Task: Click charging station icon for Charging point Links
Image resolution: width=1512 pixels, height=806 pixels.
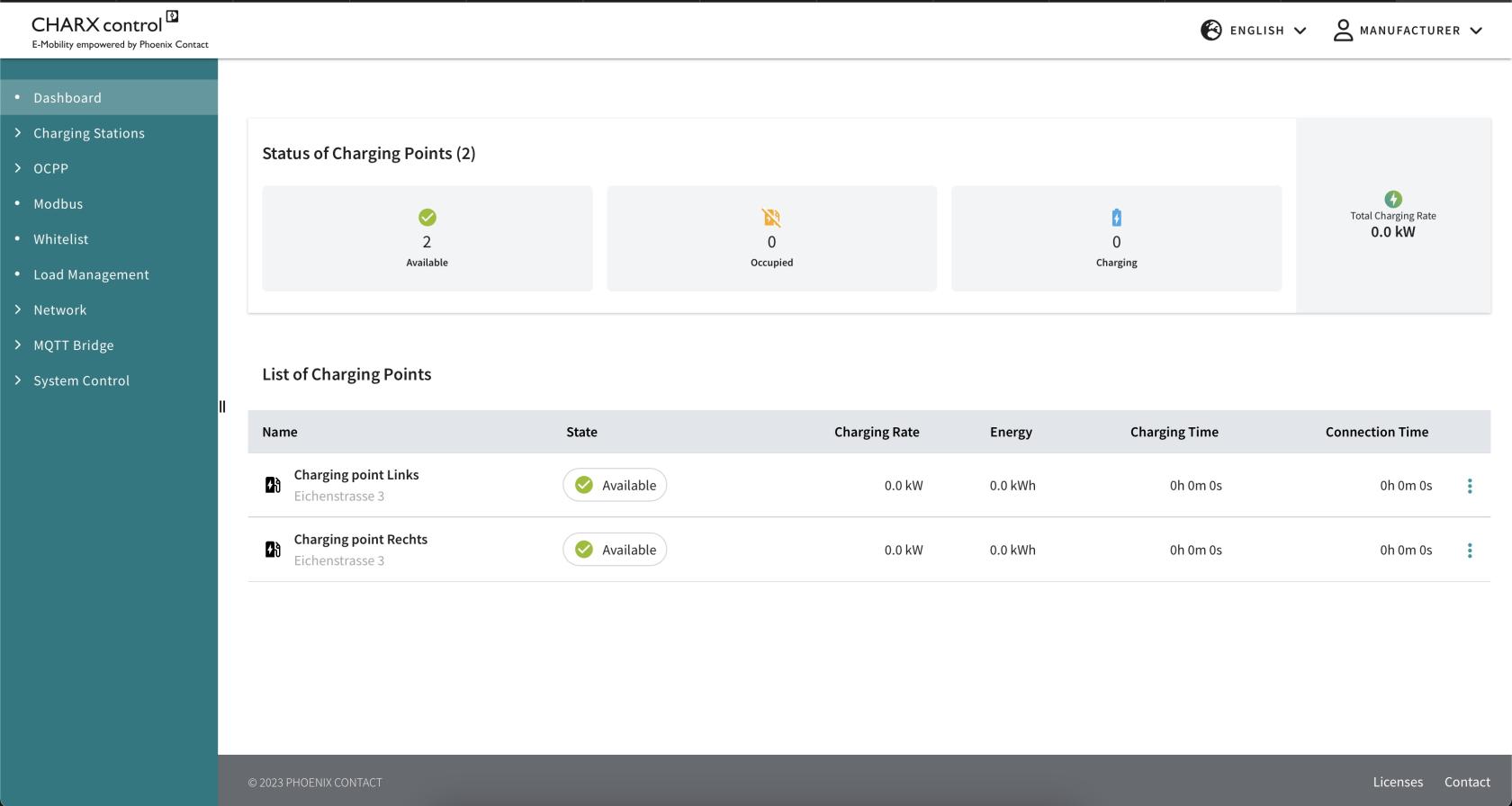Action: (x=273, y=485)
